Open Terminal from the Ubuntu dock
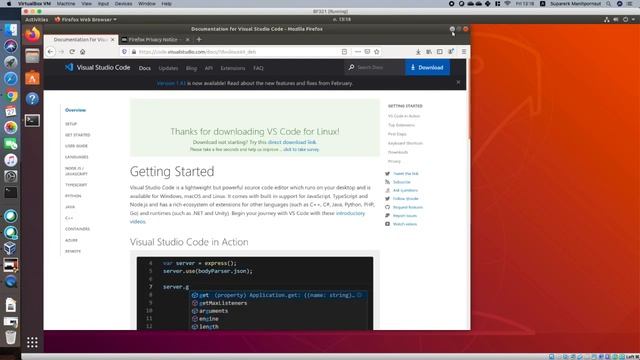The image size is (640, 360). [32, 120]
